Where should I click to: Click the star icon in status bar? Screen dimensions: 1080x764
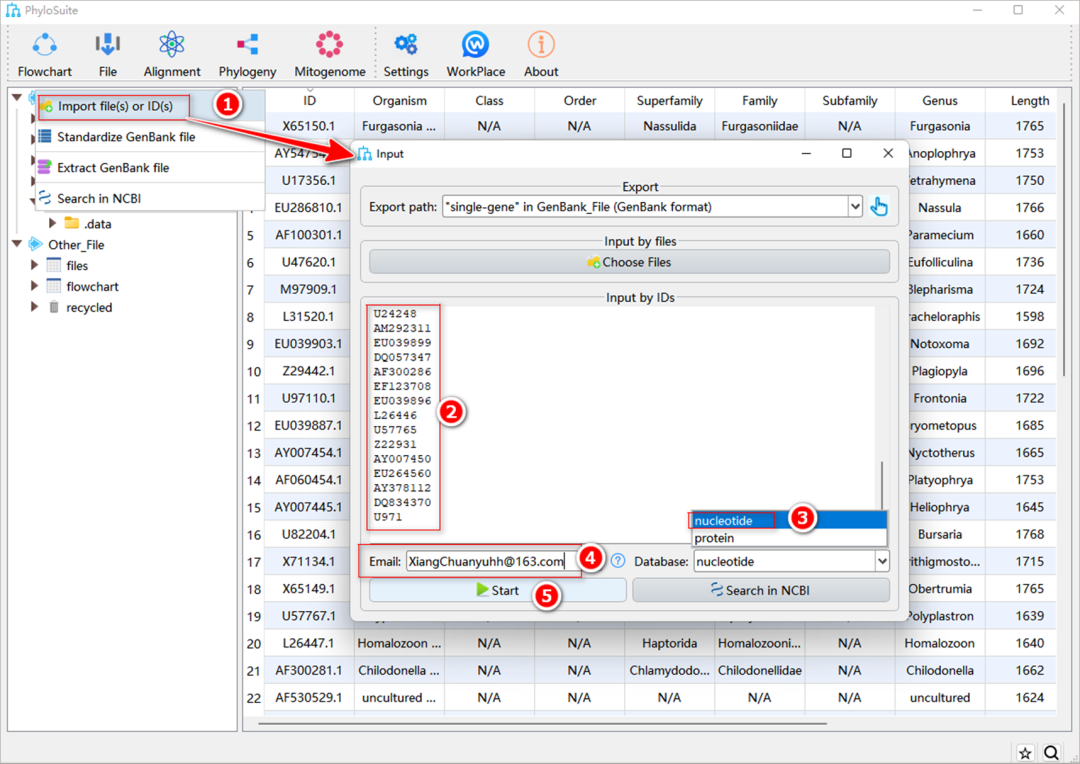1025,753
